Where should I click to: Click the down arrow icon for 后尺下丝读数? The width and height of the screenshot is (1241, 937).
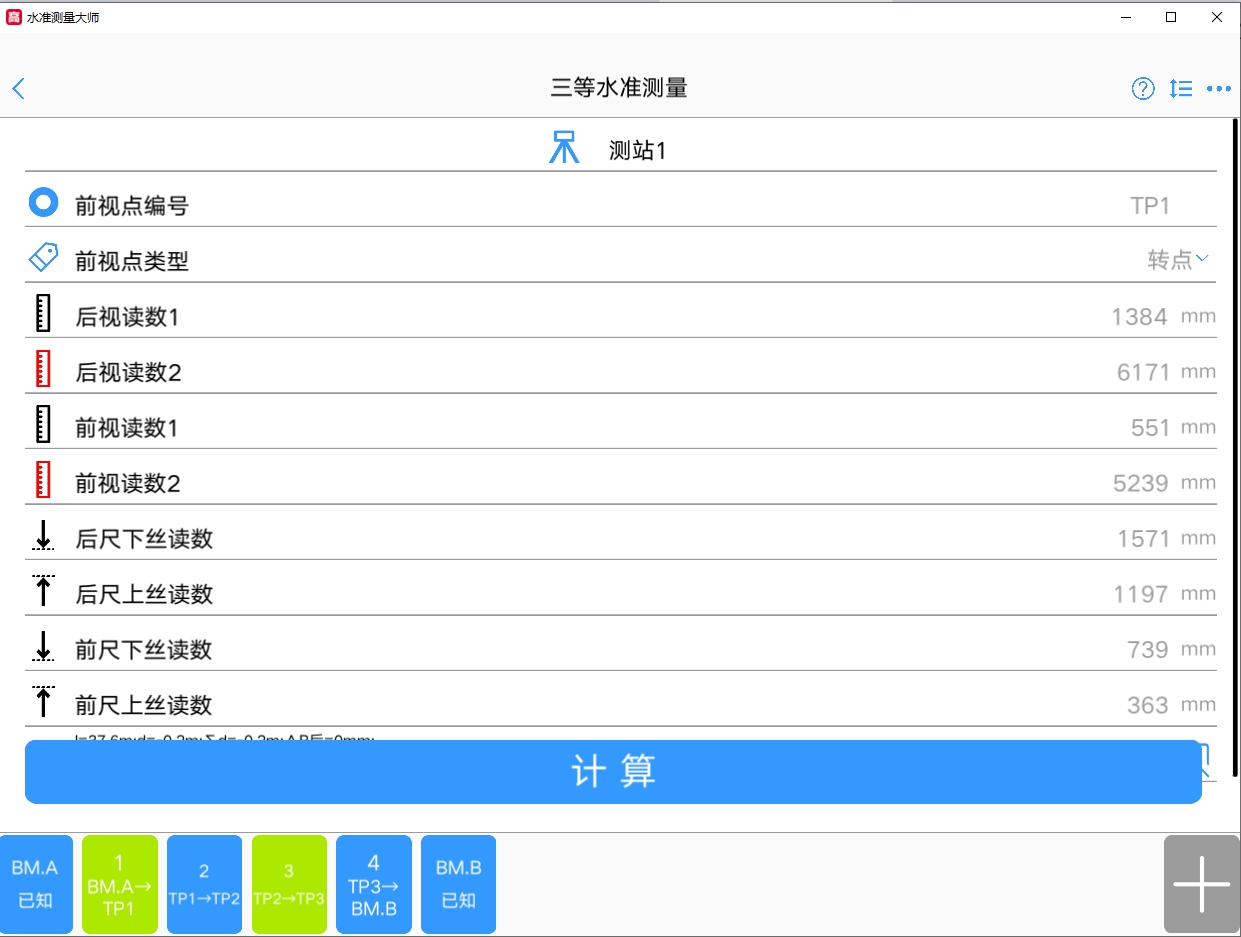coord(42,537)
